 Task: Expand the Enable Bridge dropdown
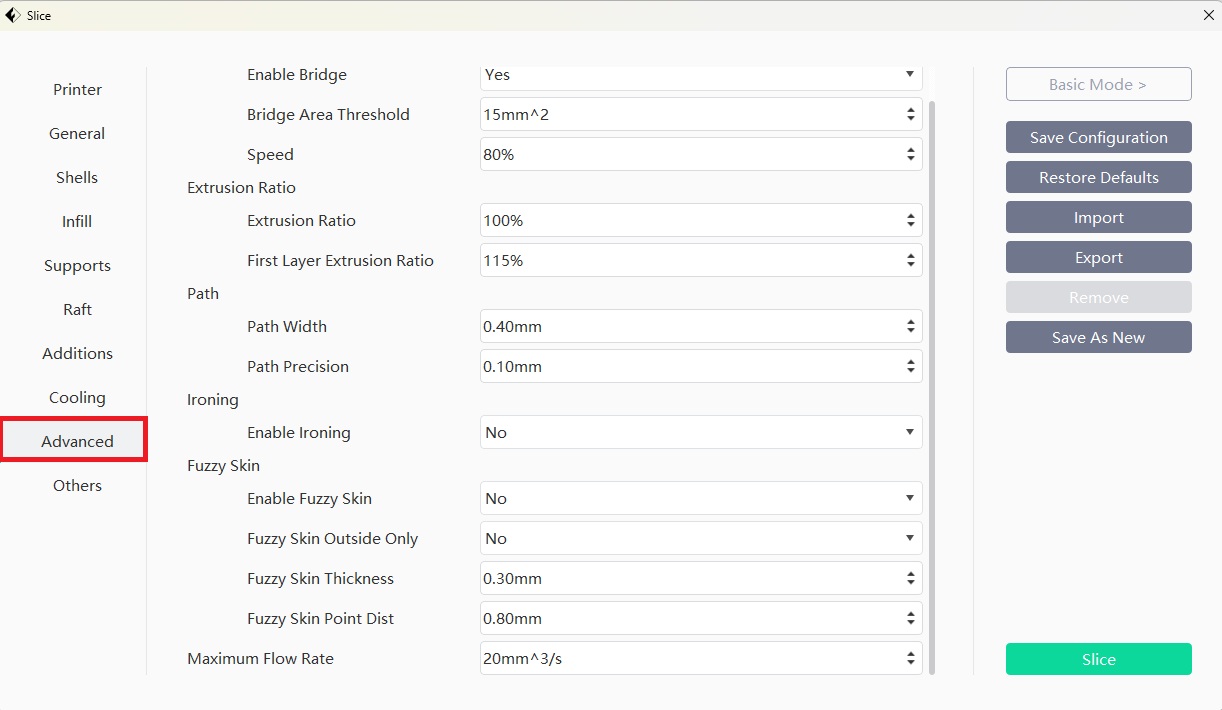point(700,75)
